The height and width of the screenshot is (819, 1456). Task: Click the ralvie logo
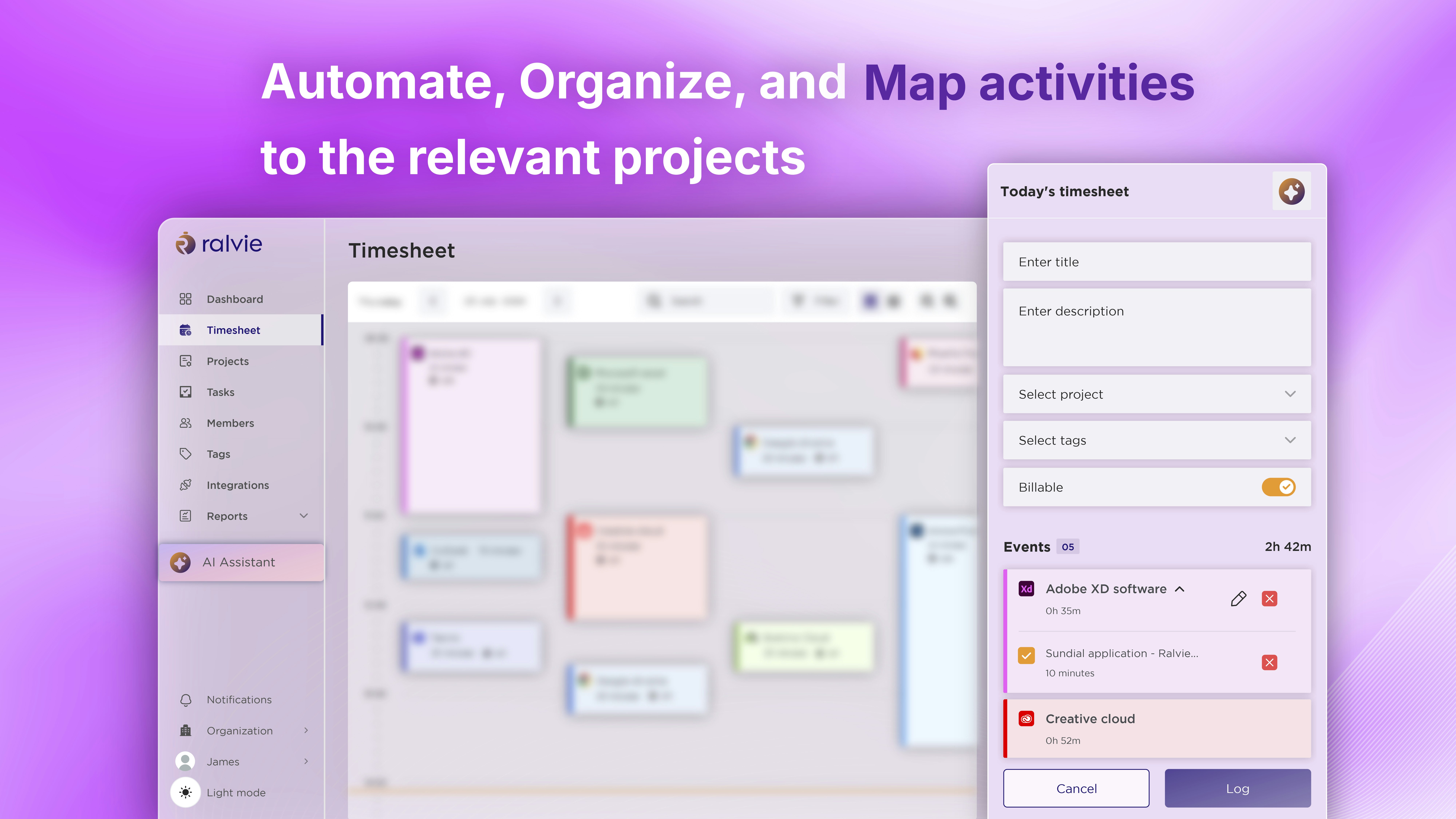click(219, 244)
